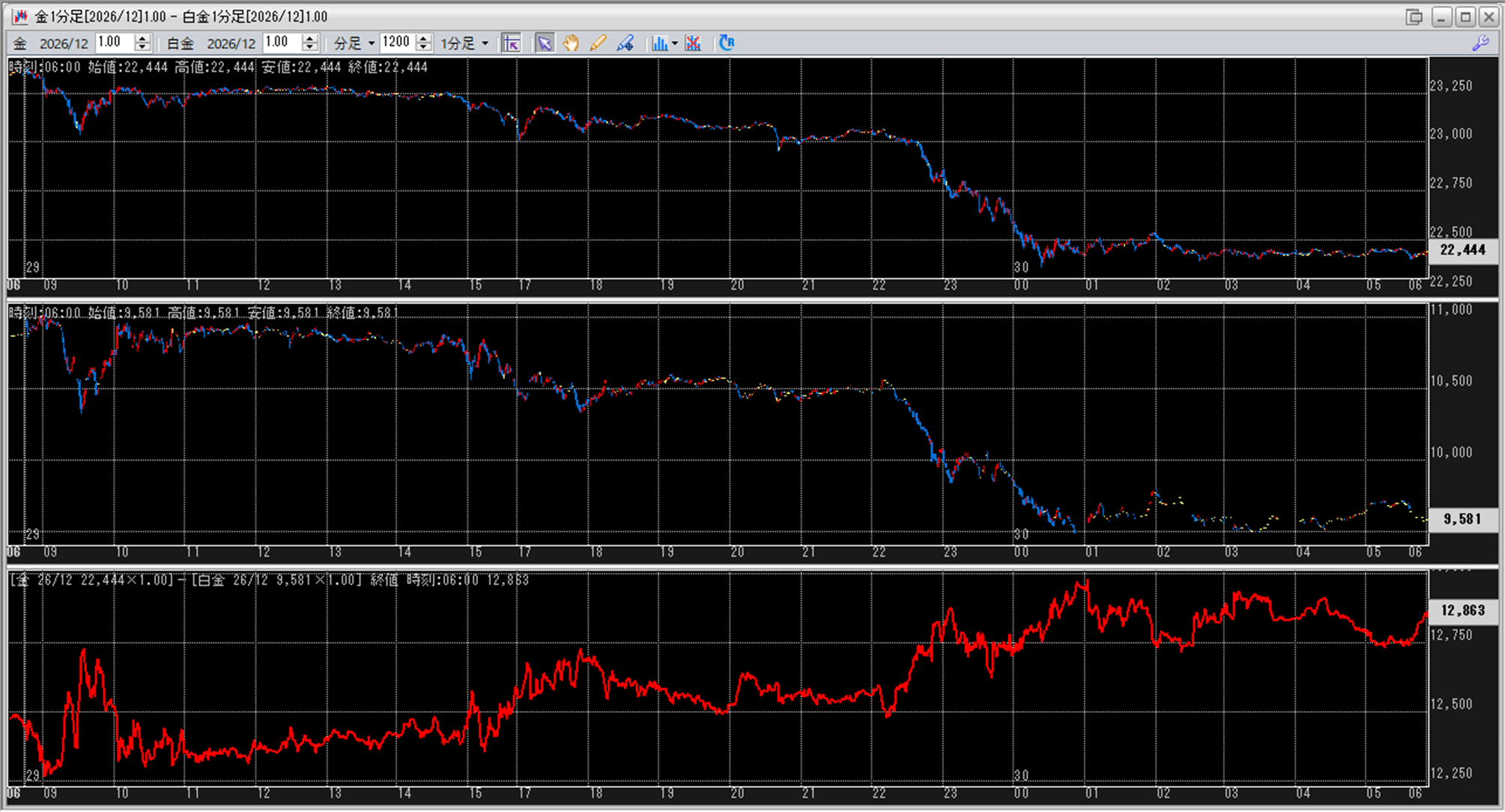This screenshot has height=812, width=1505.
Task: Open the wrench settings icon at top right
Action: [1480, 43]
